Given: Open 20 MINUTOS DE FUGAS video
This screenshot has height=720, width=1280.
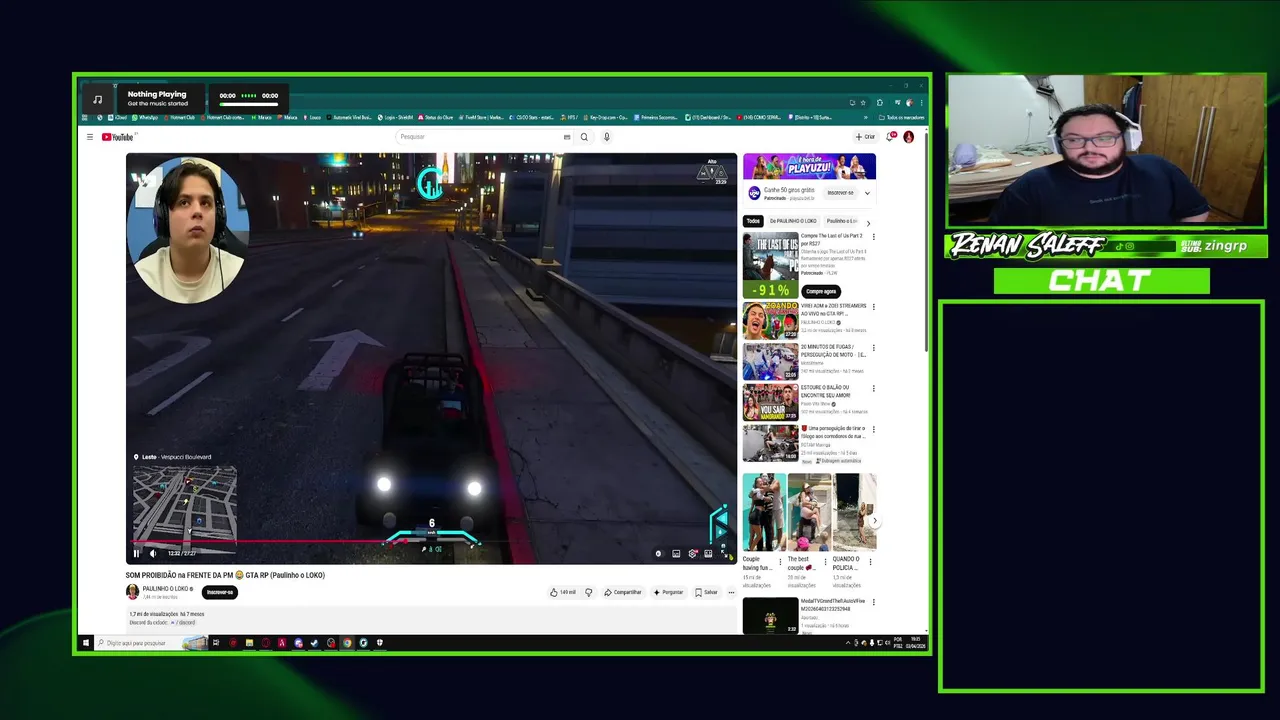Looking at the screenshot, I should click(x=770, y=361).
